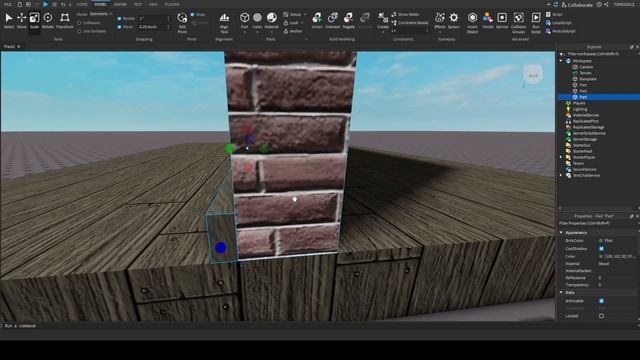
Task: Collapse the Workspace tree node
Action: click(562, 61)
